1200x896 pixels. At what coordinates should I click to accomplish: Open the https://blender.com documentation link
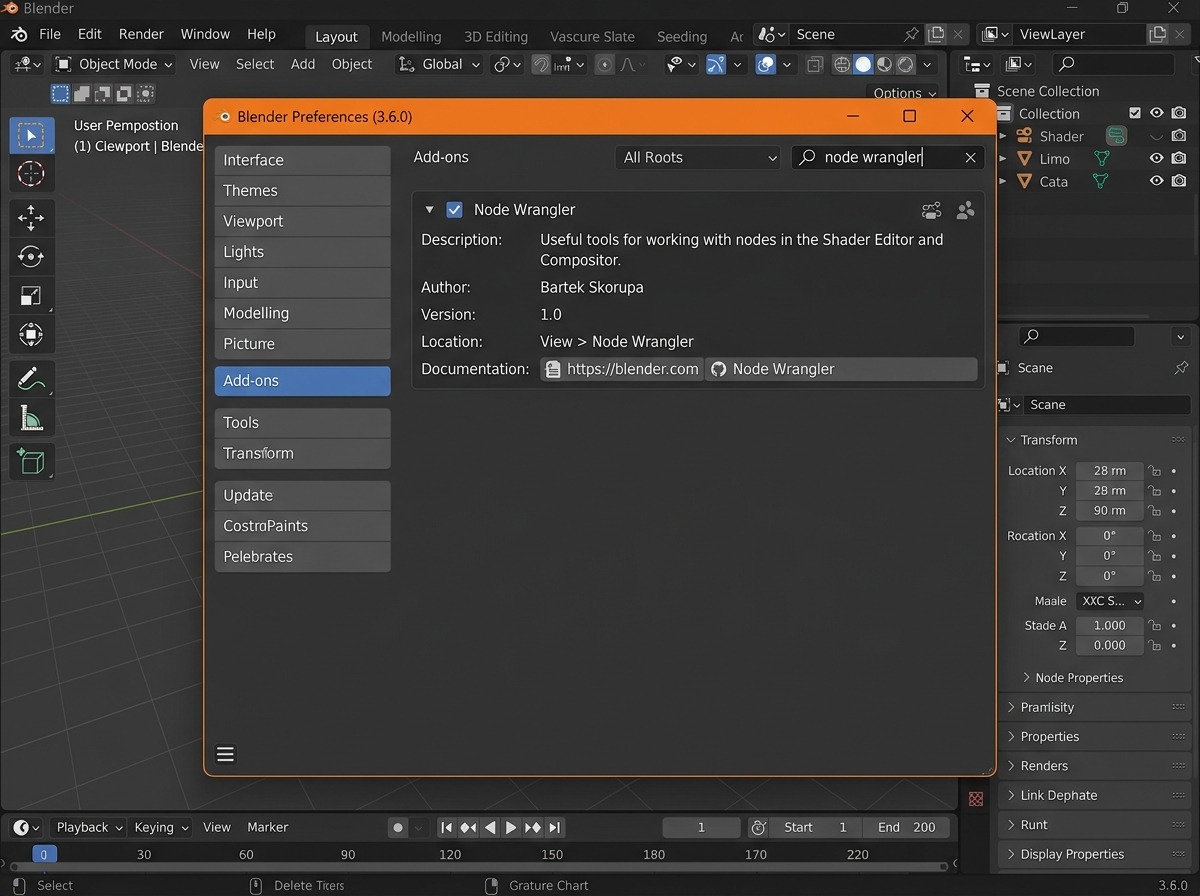click(622, 369)
